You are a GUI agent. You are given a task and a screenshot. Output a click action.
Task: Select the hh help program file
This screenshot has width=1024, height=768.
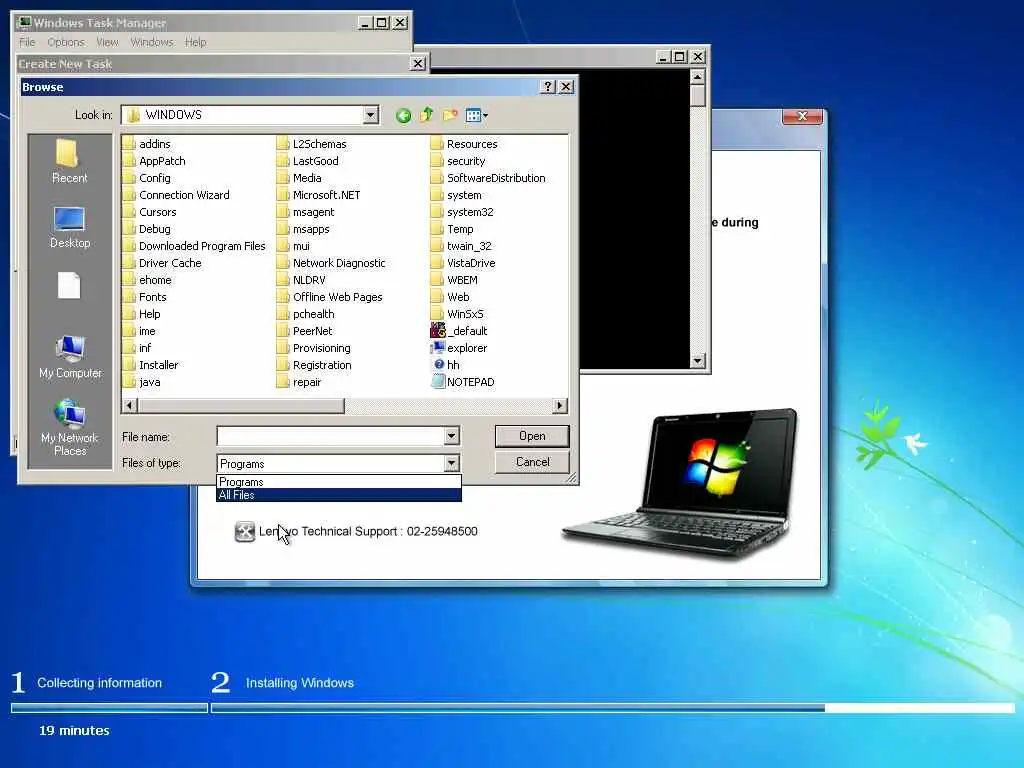point(447,364)
